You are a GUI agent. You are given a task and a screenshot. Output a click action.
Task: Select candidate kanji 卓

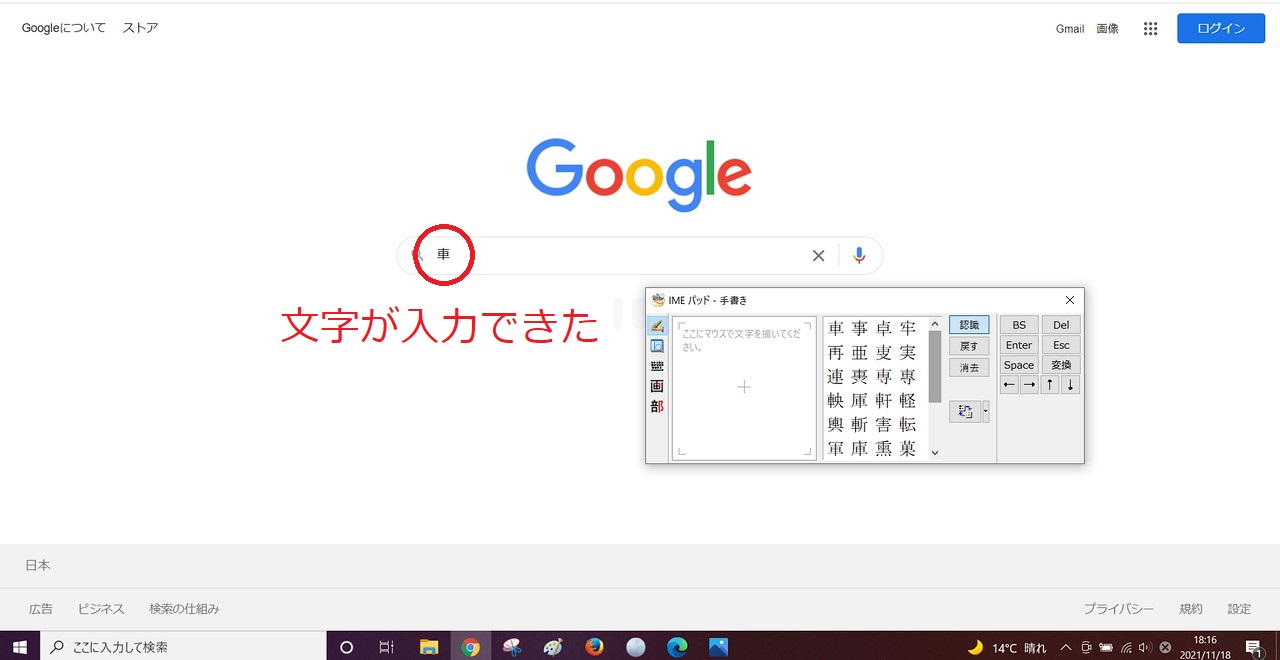[x=884, y=327]
